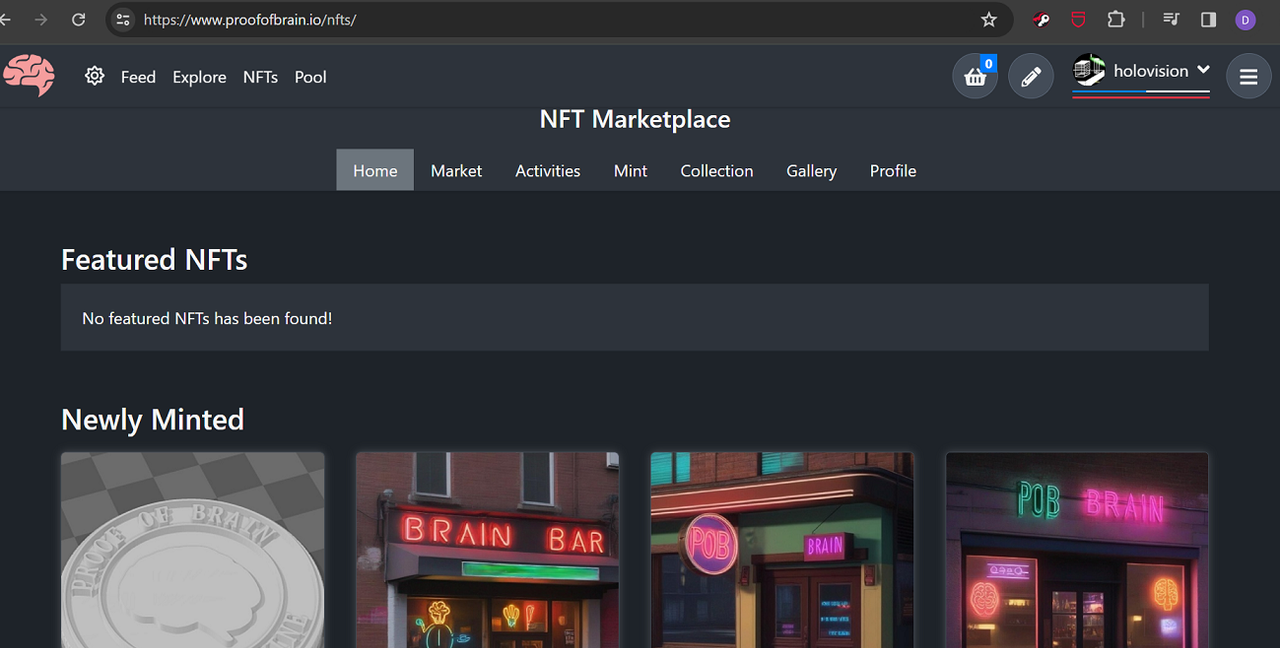Go to the Explore page
The height and width of the screenshot is (648, 1280).
[199, 77]
